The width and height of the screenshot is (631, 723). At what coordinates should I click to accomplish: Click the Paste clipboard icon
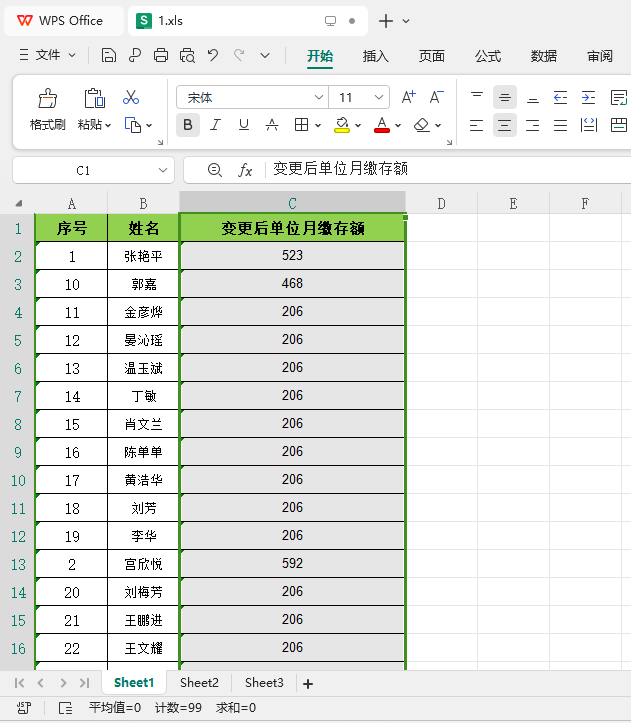(94, 98)
